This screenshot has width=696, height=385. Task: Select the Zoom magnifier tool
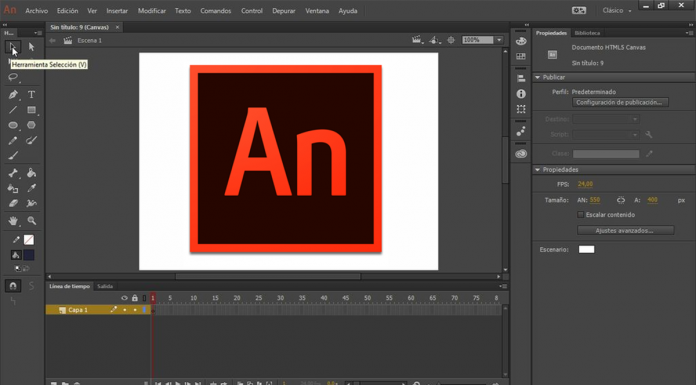pos(31,220)
